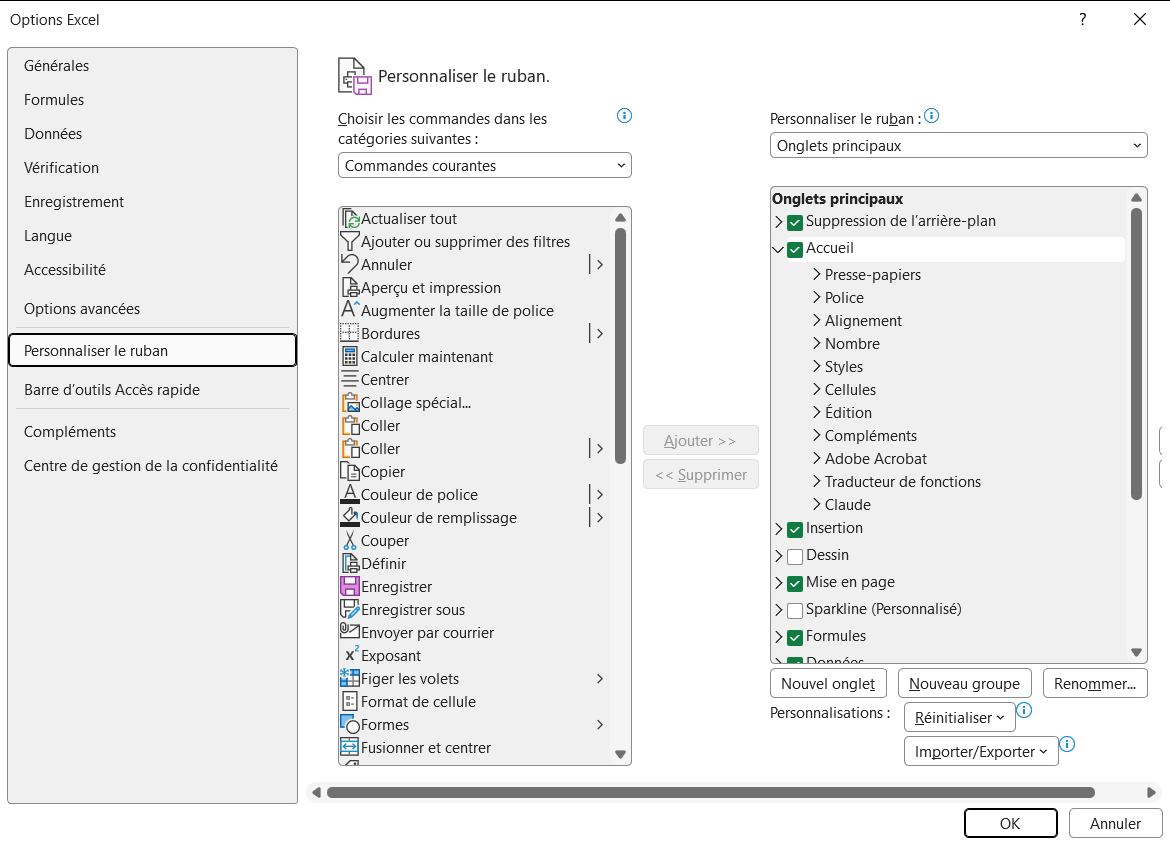Viewport: 1170px width, 847px height.
Task: Expand the Insertion tab node
Action: (778, 528)
